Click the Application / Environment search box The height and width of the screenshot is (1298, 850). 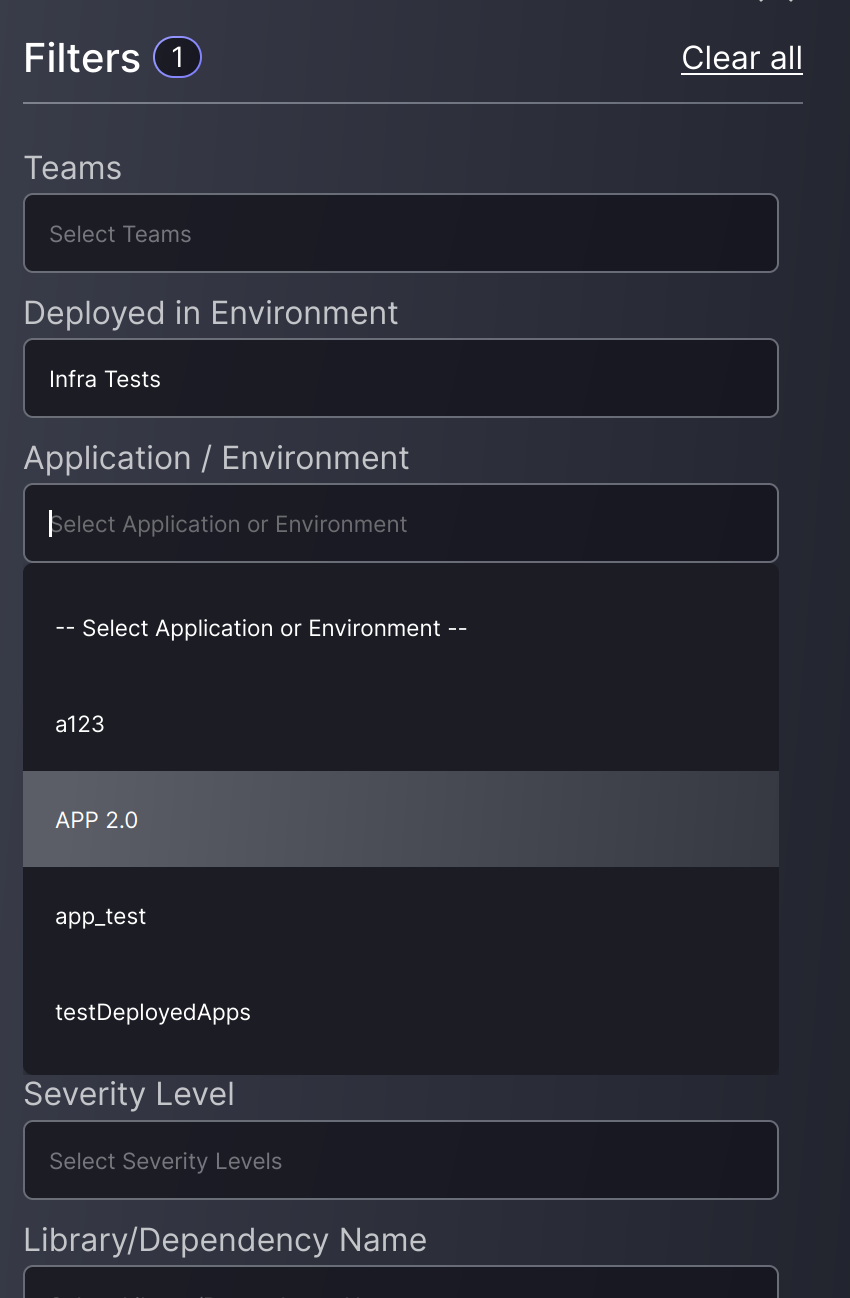click(x=400, y=523)
